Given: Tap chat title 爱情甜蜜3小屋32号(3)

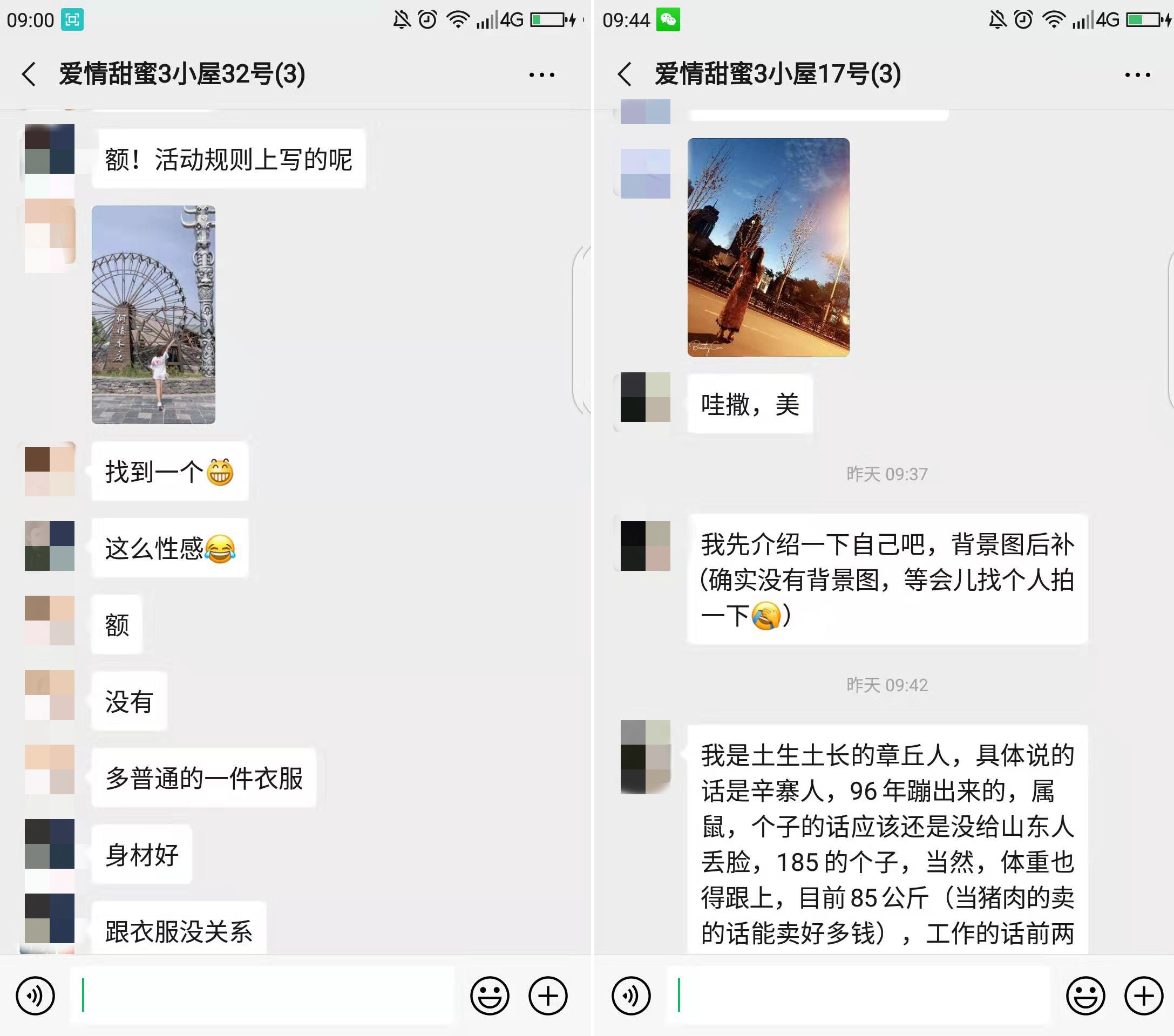Looking at the screenshot, I should [182, 74].
